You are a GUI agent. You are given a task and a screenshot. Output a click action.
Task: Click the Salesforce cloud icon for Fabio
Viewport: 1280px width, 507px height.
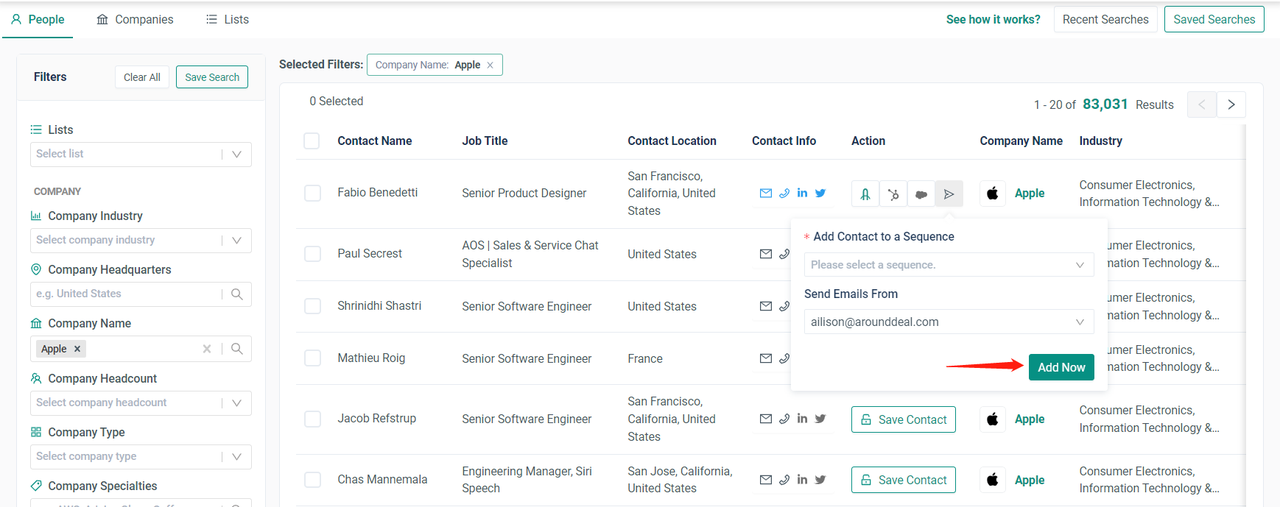(x=921, y=194)
